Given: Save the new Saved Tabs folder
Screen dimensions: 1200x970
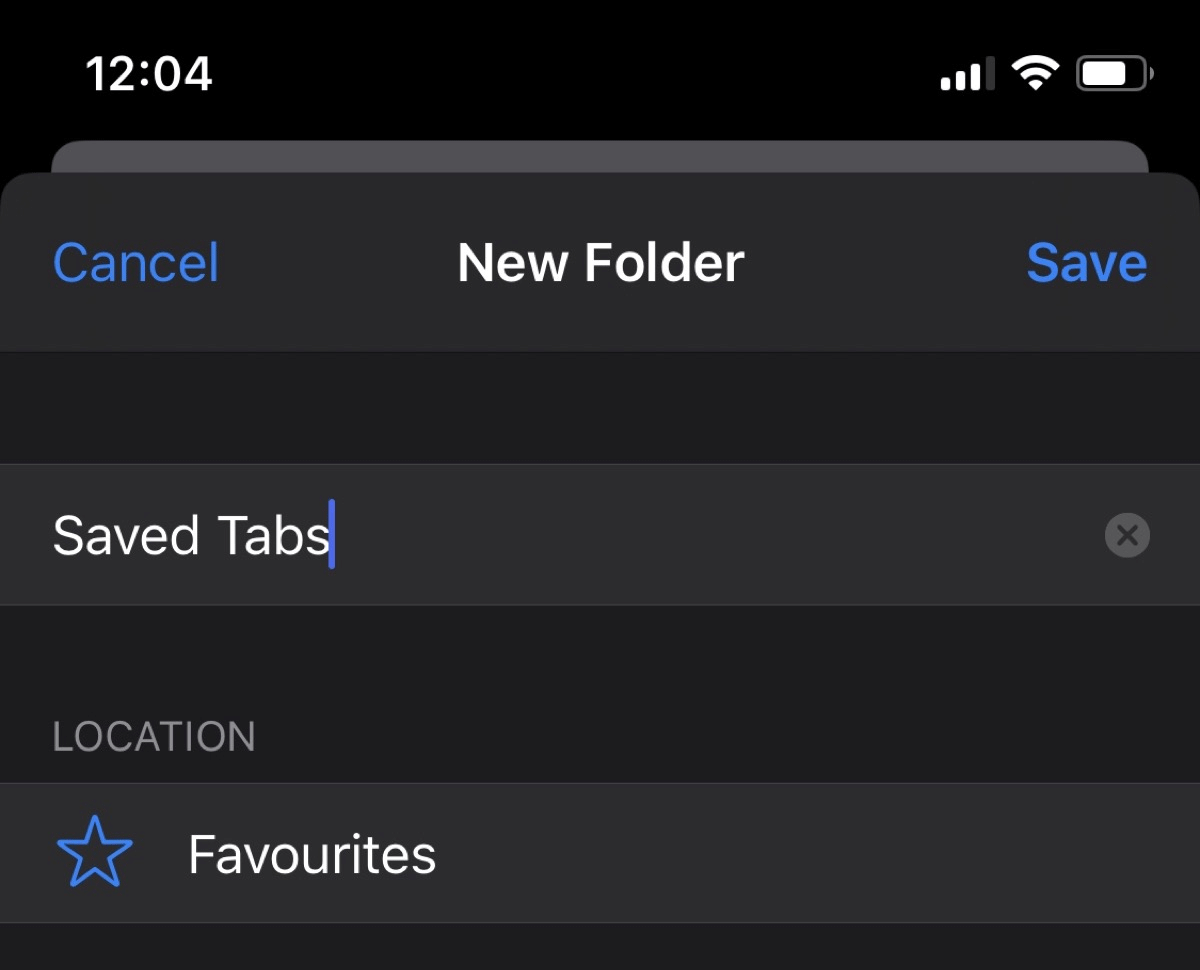Looking at the screenshot, I should tap(1085, 262).
